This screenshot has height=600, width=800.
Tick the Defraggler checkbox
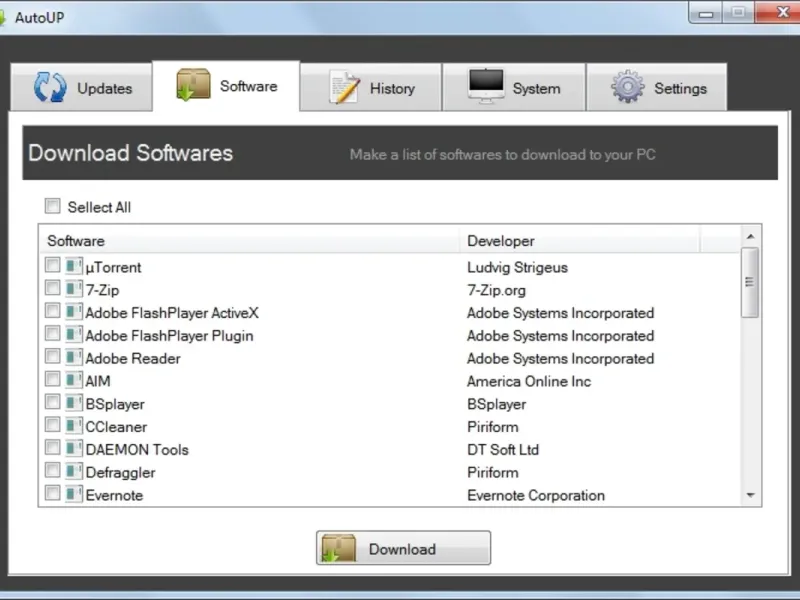point(52,470)
